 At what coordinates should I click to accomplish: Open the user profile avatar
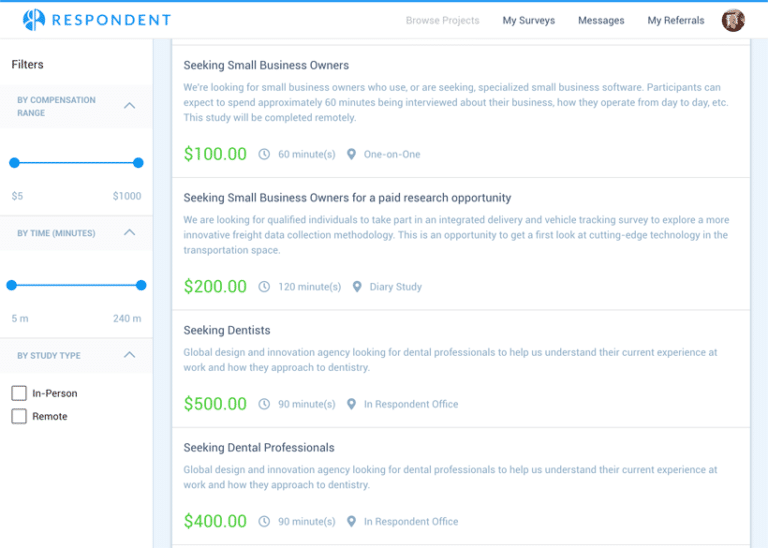click(733, 20)
